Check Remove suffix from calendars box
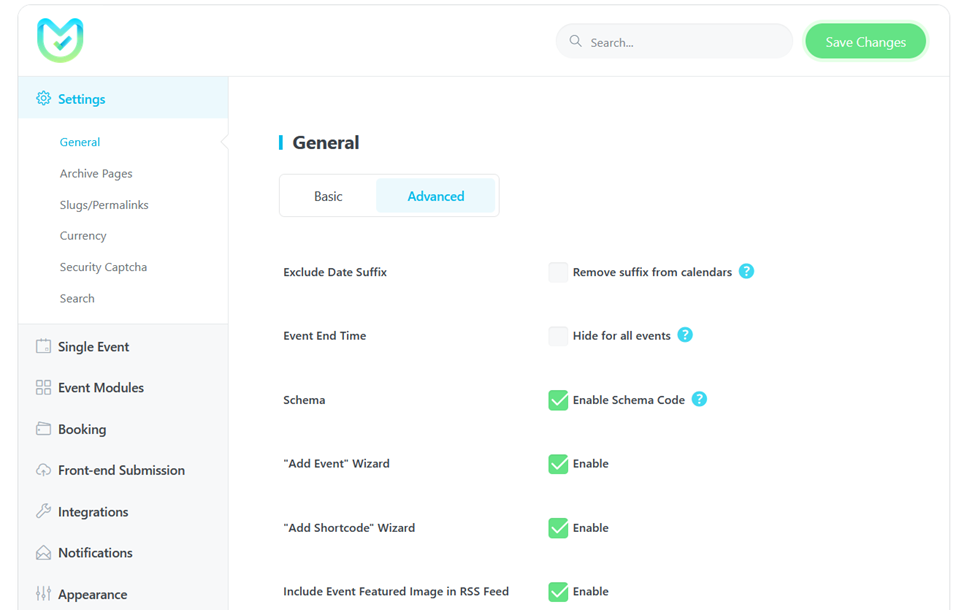The height and width of the screenshot is (610, 975). [x=558, y=272]
